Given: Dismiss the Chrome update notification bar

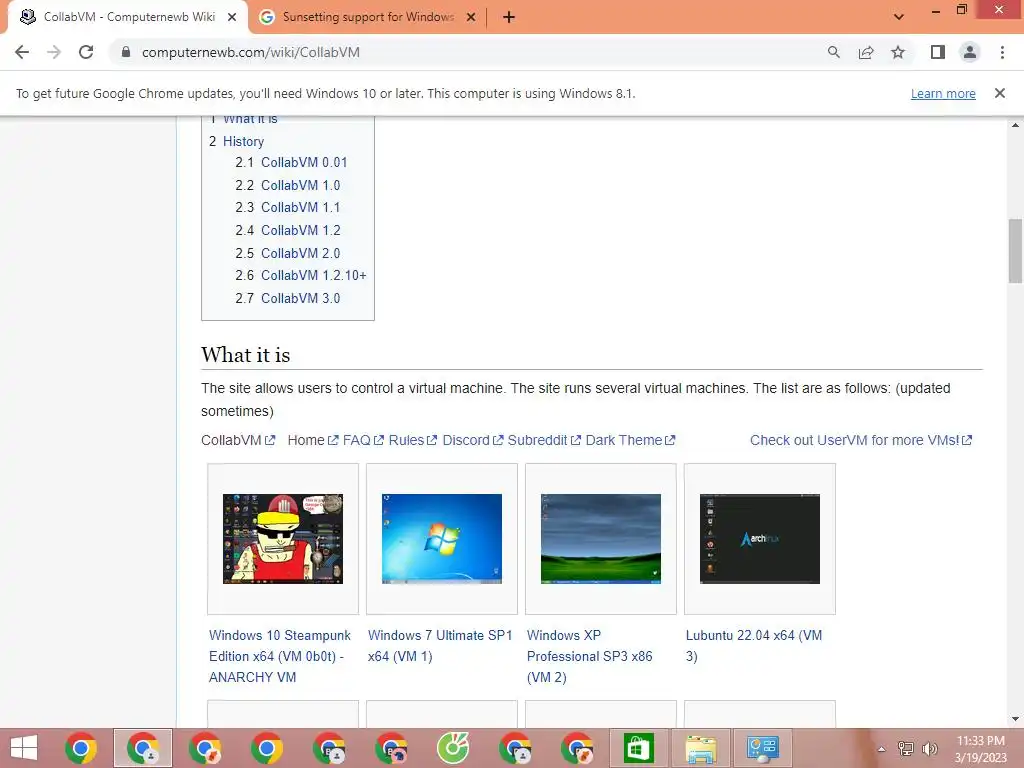Looking at the screenshot, I should [999, 93].
